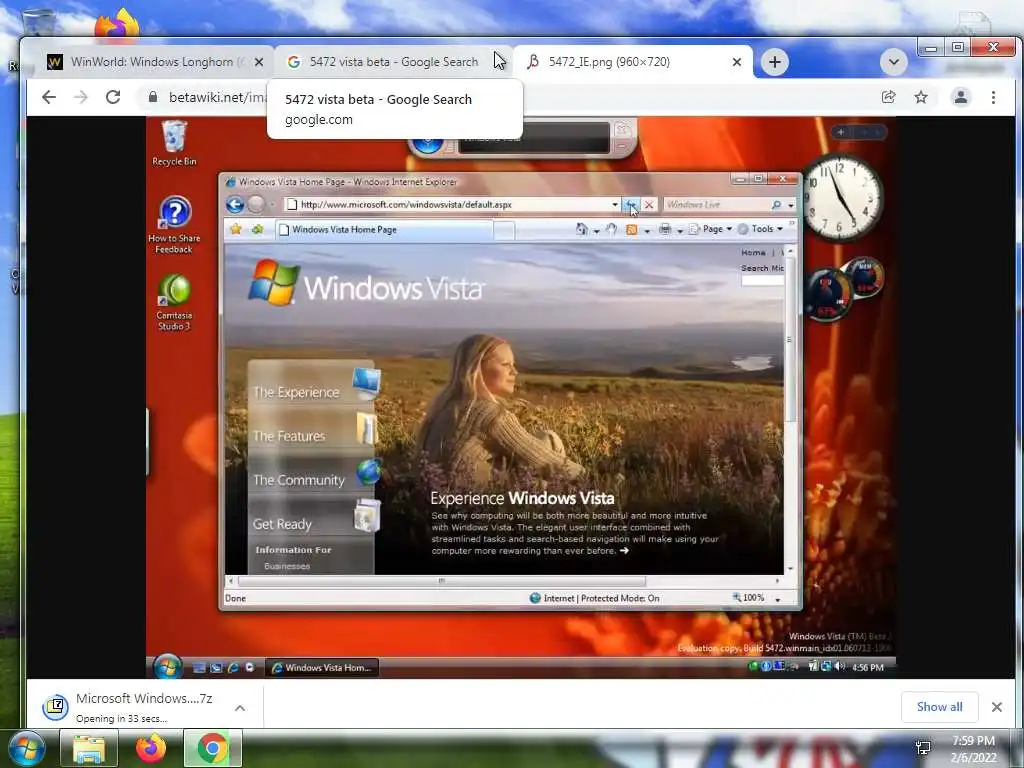Screen dimensions: 1024x768
Task: Click the Windows Live search box
Action: coord(717,204)
